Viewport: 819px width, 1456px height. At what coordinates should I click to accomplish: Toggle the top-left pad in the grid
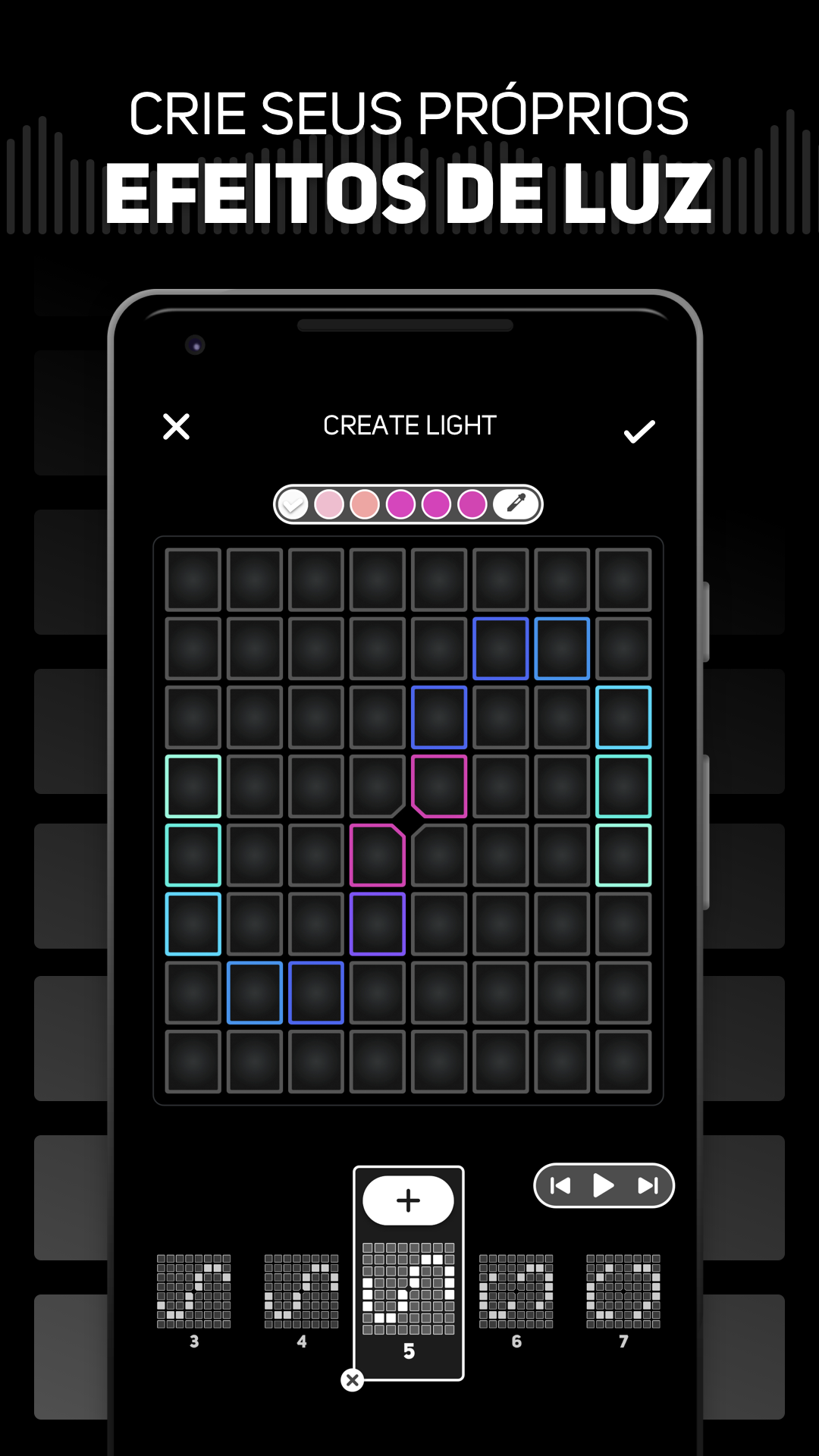tap(193, 579)
